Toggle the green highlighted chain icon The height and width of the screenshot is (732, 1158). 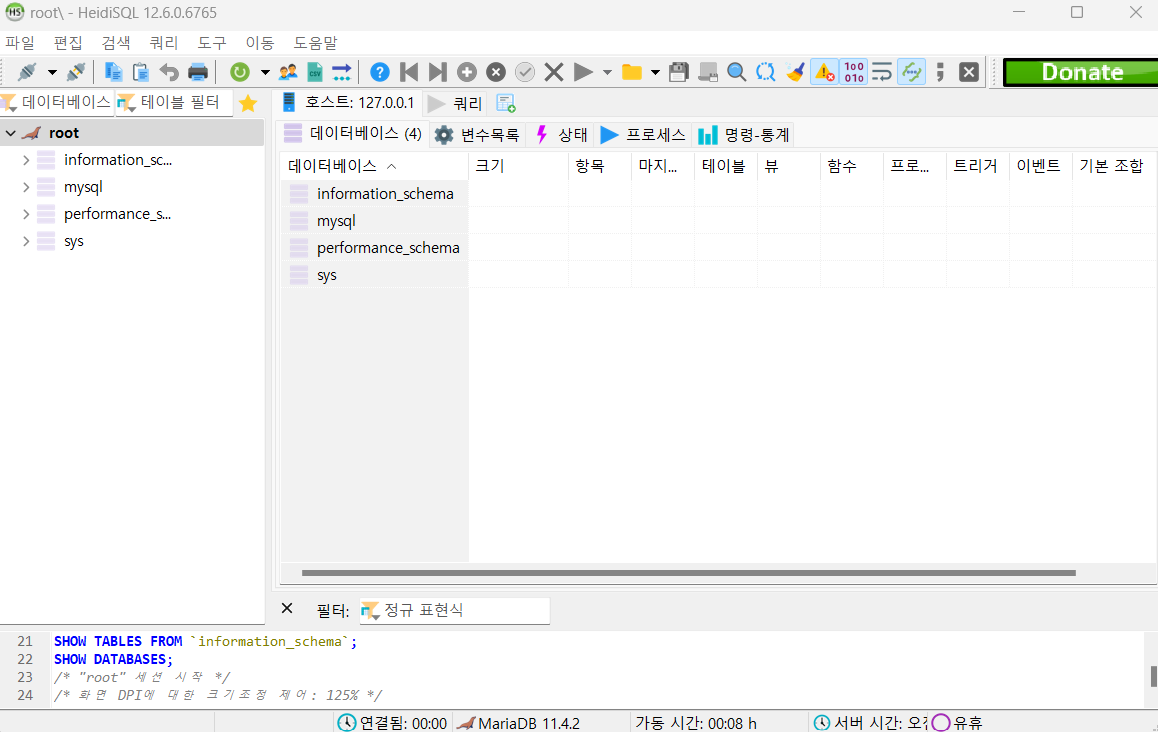[912, 72]
